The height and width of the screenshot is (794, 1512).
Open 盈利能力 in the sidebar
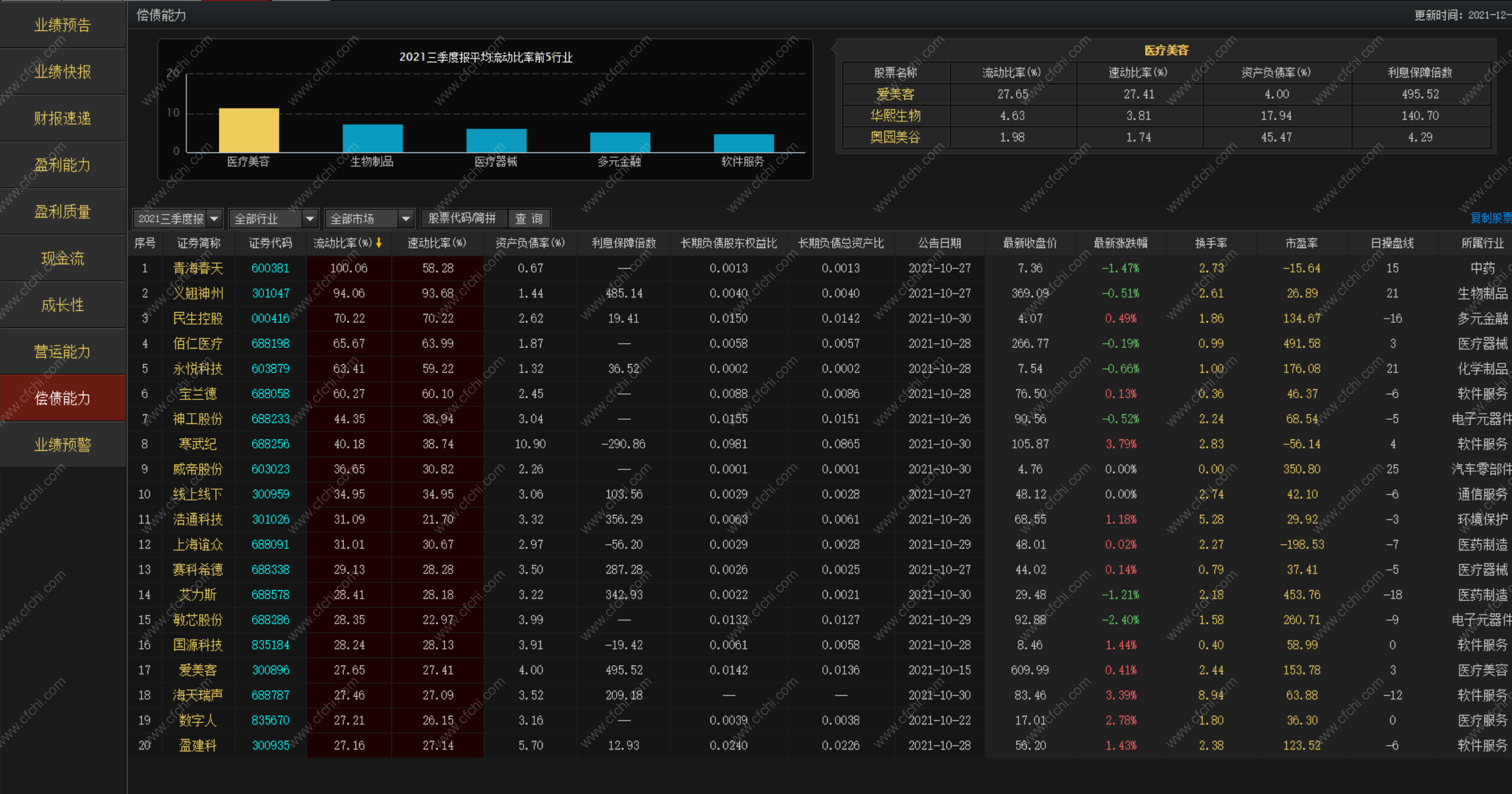[63, 165]
